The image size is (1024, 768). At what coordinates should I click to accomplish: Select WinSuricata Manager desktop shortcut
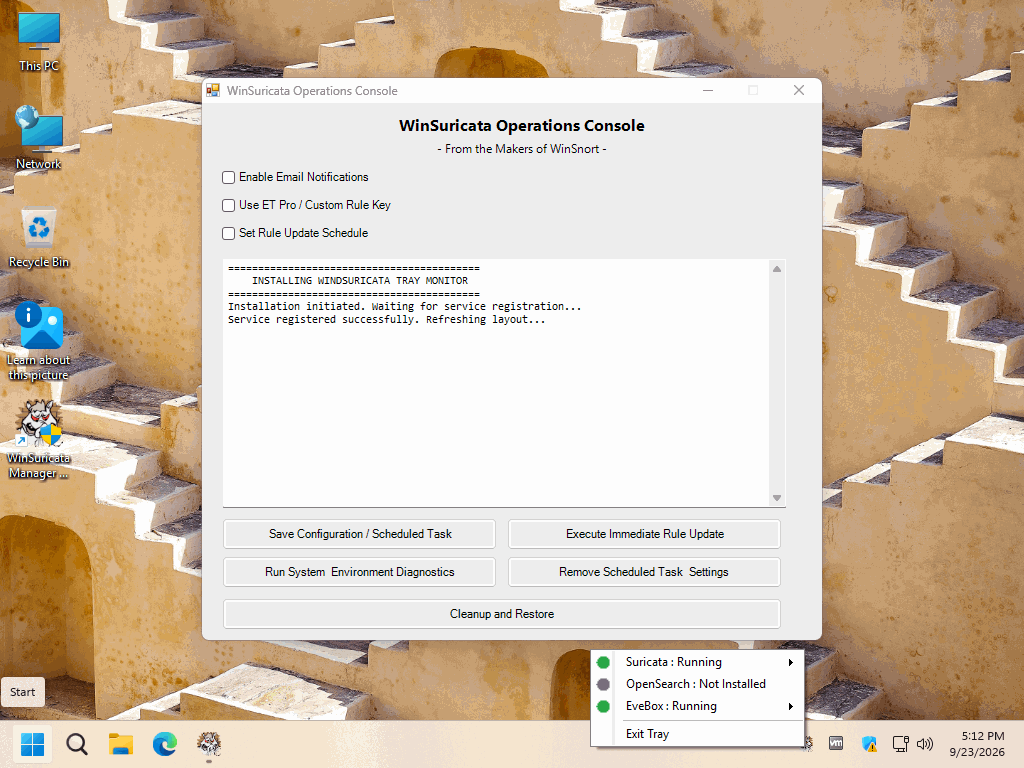[x=39, y=440]
